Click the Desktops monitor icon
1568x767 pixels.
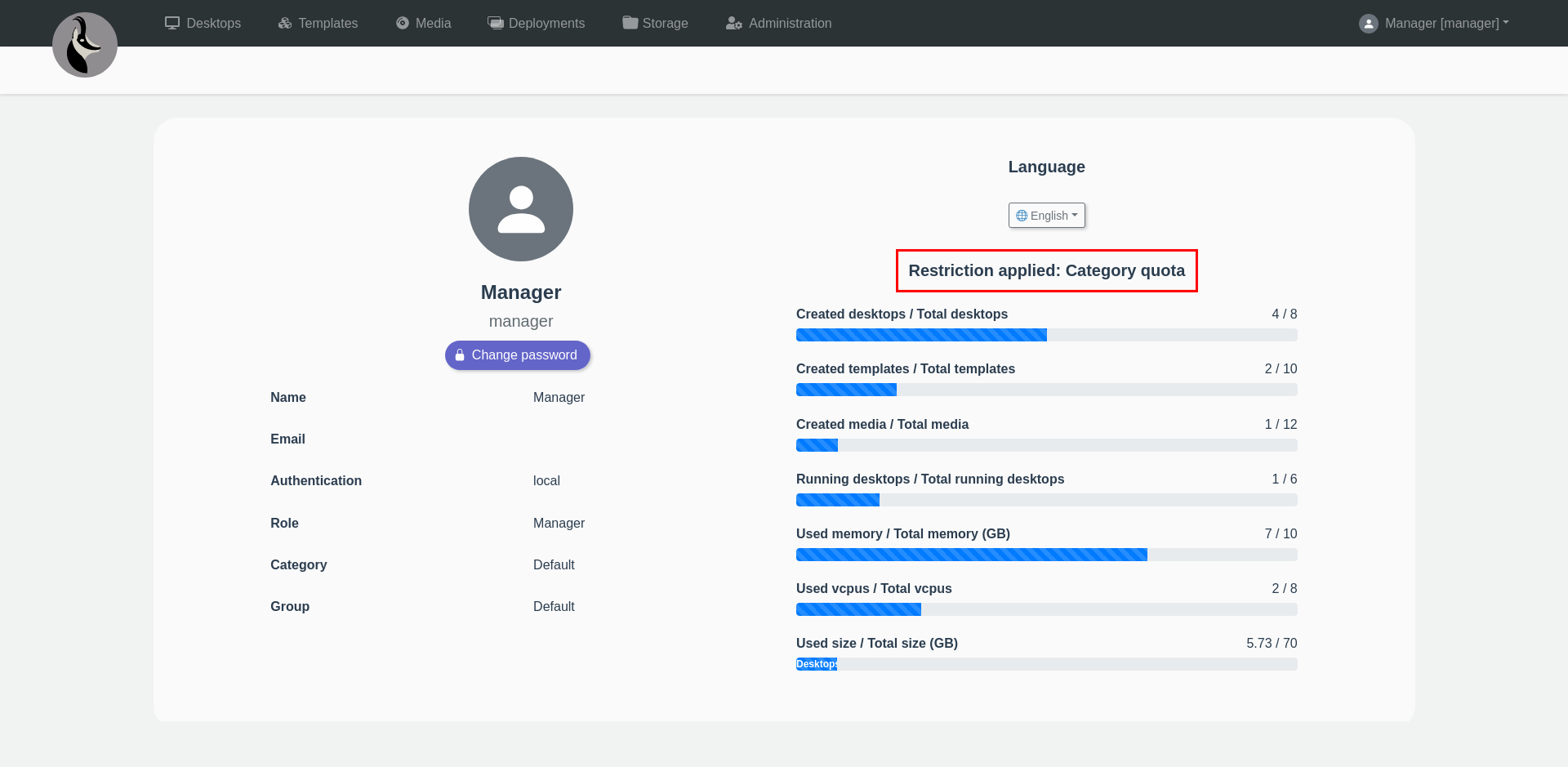[x=172, y=23]
